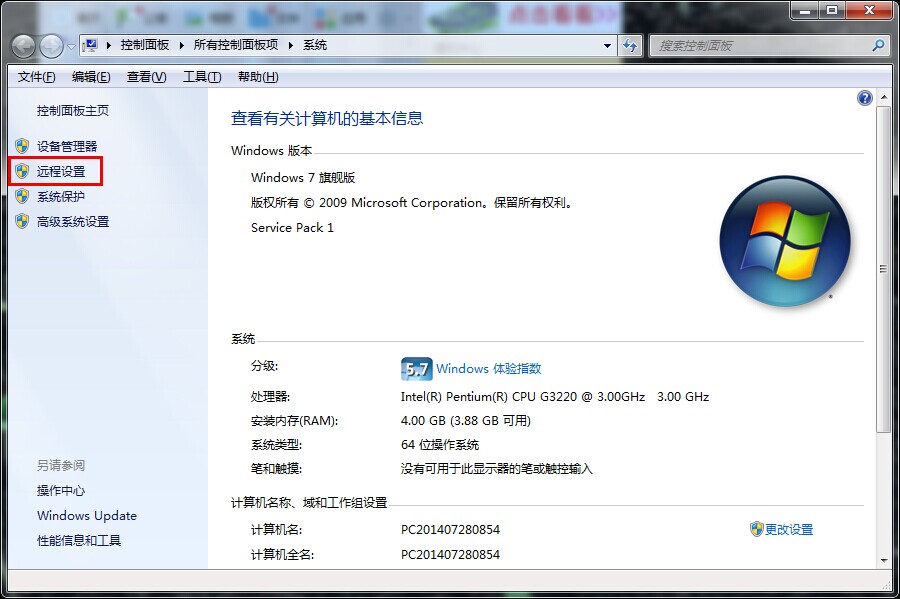Click shield icon next to 设备管理器
Image resolution: width=900 pixels, height=599 pixels.
click(x=22, y=146)
